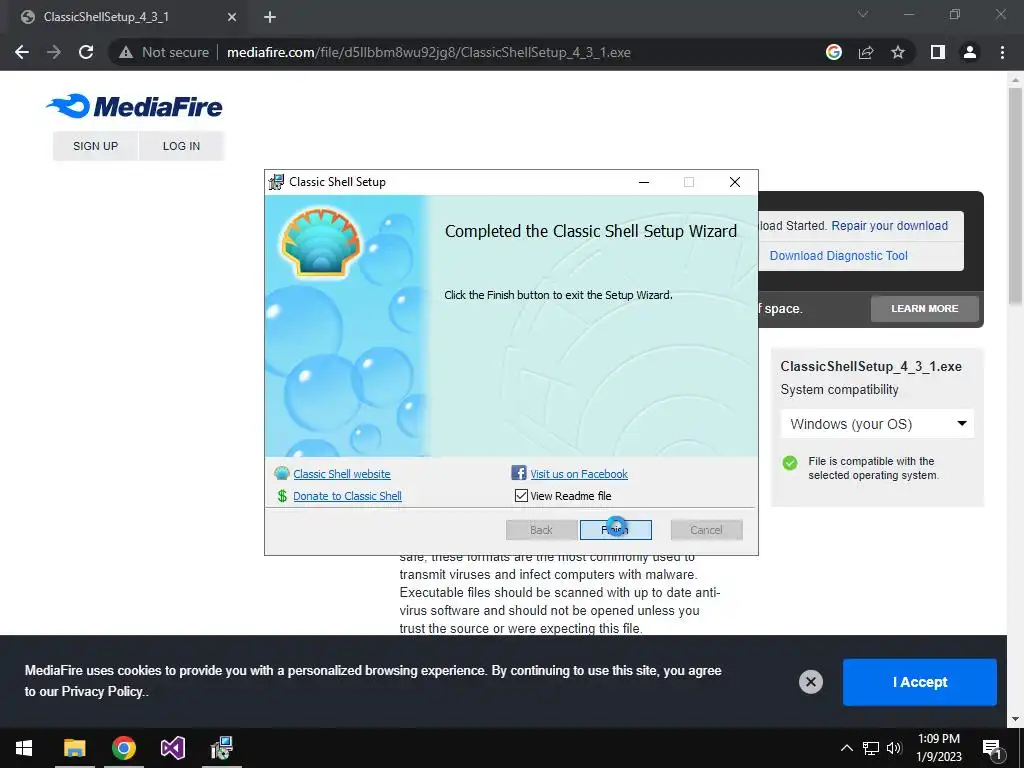Click the Classic Shell Setup title bar icon
Screen dimensions: 1024x768
277,182
